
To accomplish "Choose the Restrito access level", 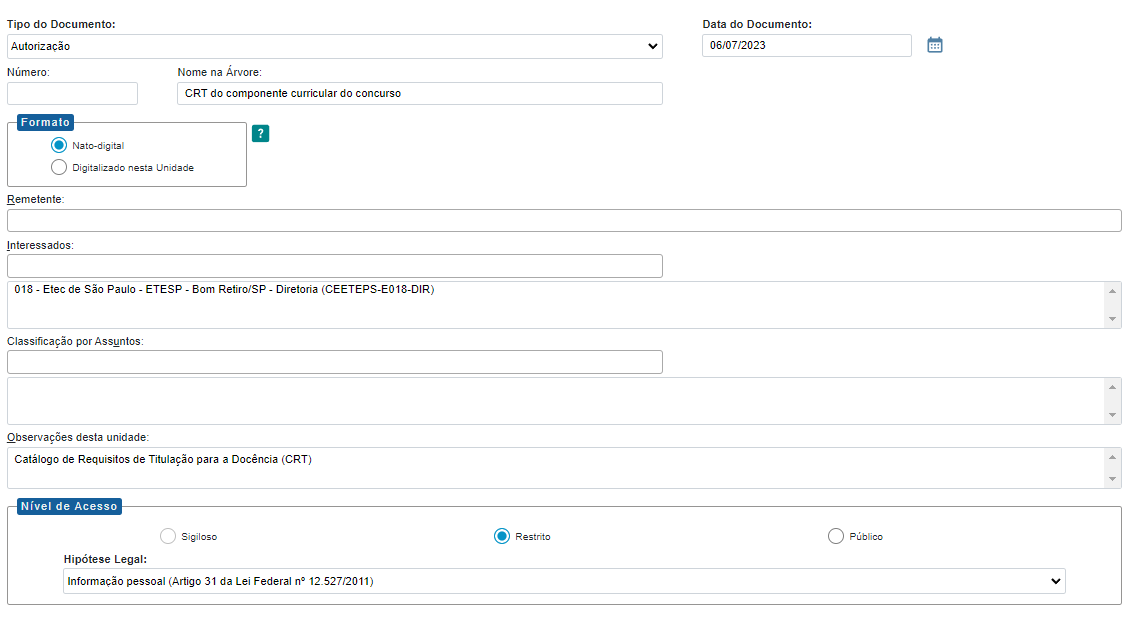I will (502, 536).
